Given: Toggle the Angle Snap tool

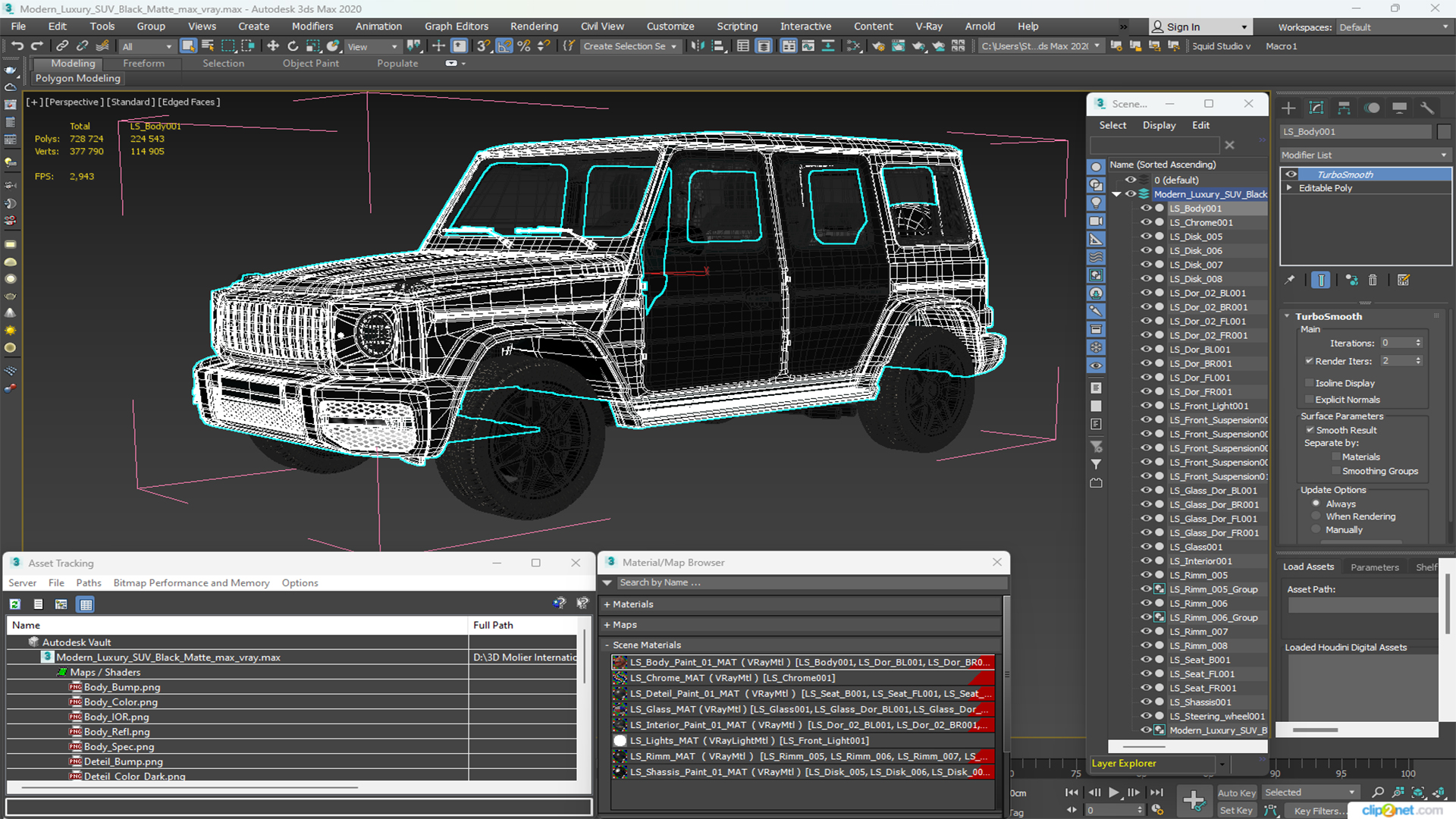Looking at the screenshot, I should pos(504,46).
